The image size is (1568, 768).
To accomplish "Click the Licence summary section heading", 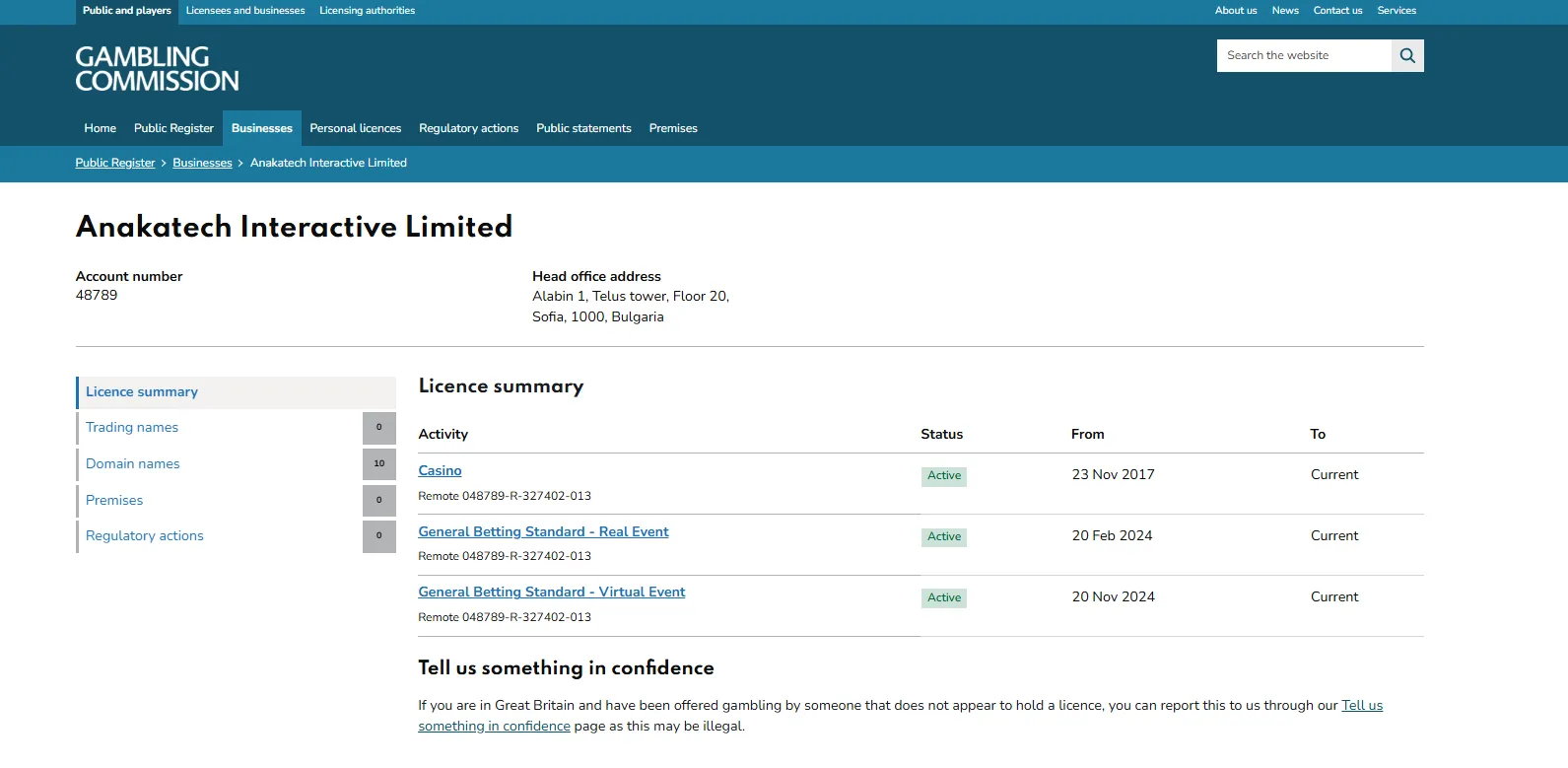I will [501, 386].
